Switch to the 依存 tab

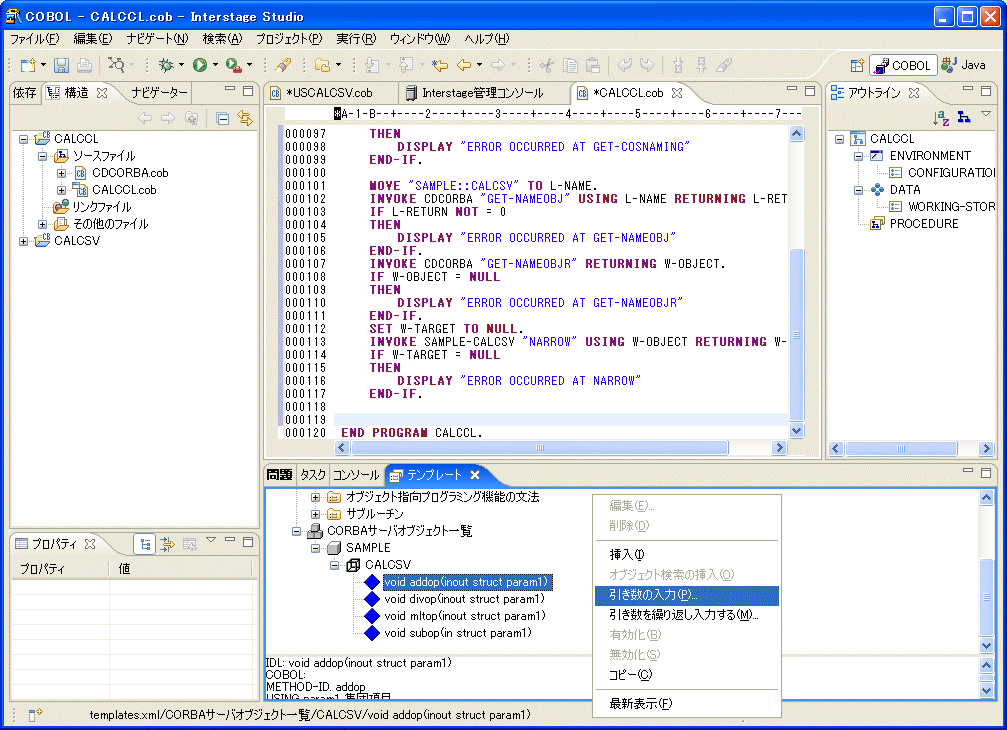tap(24, 93)
